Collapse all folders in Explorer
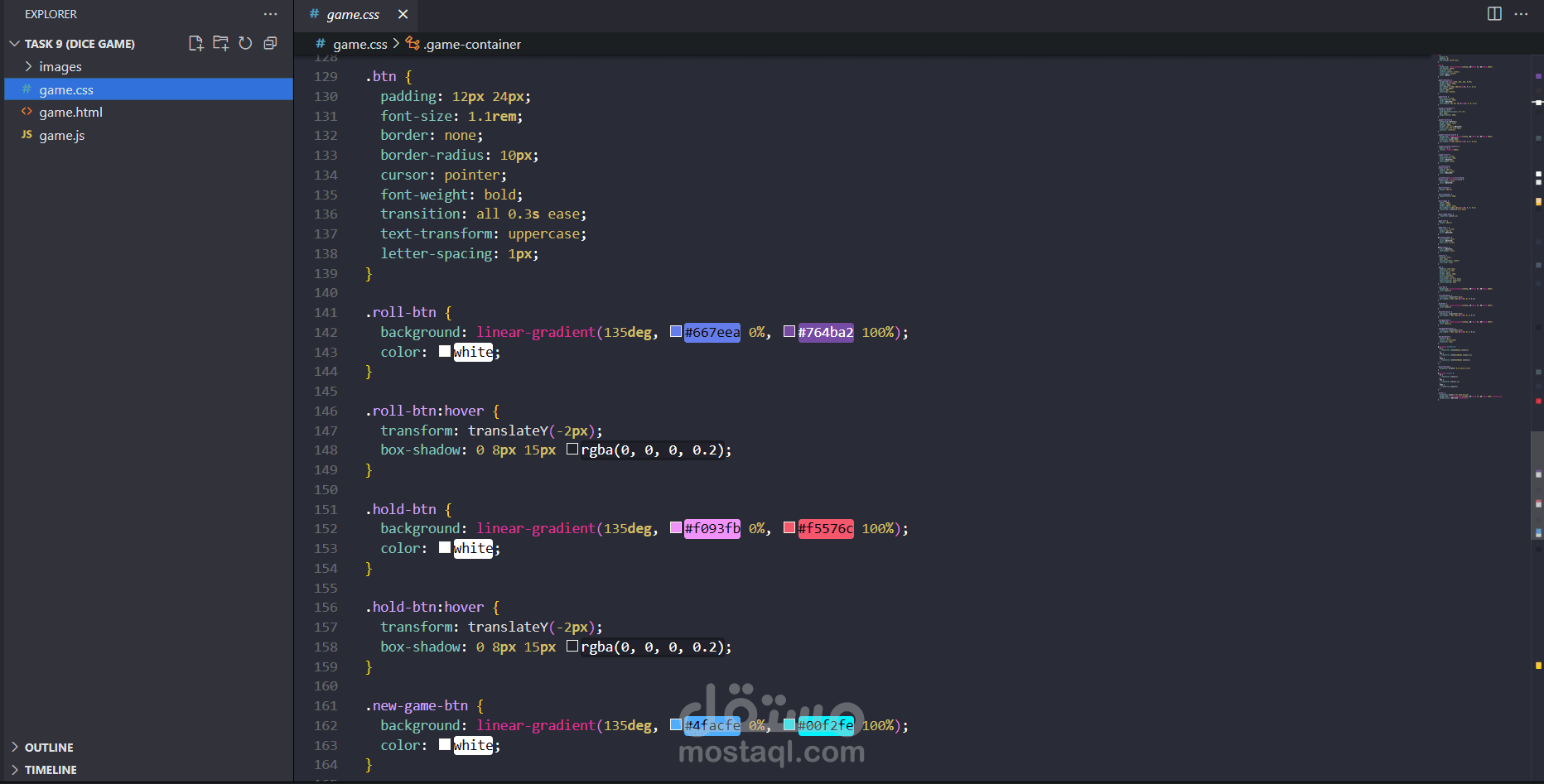 tap(270, 44)
